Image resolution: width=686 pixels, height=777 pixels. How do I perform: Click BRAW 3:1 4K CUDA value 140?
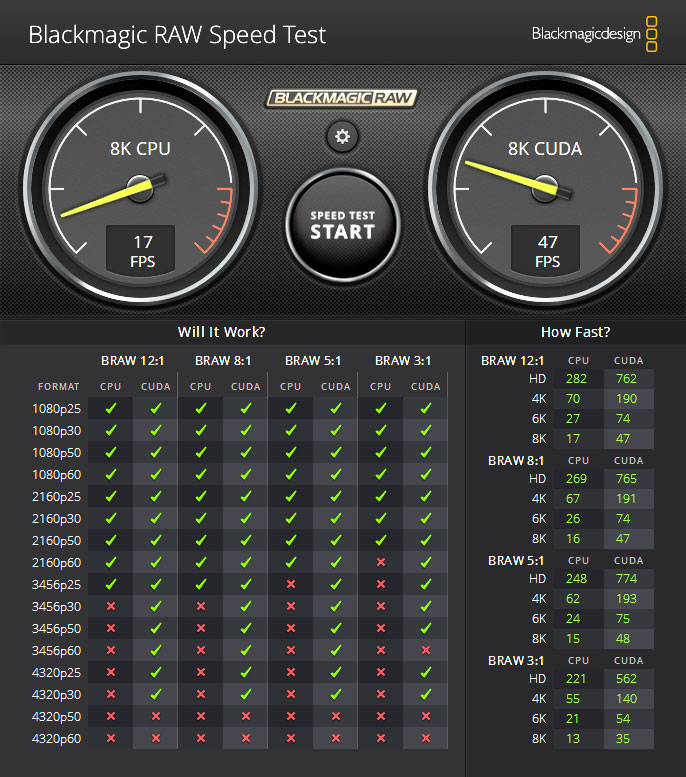coord(627,699)
